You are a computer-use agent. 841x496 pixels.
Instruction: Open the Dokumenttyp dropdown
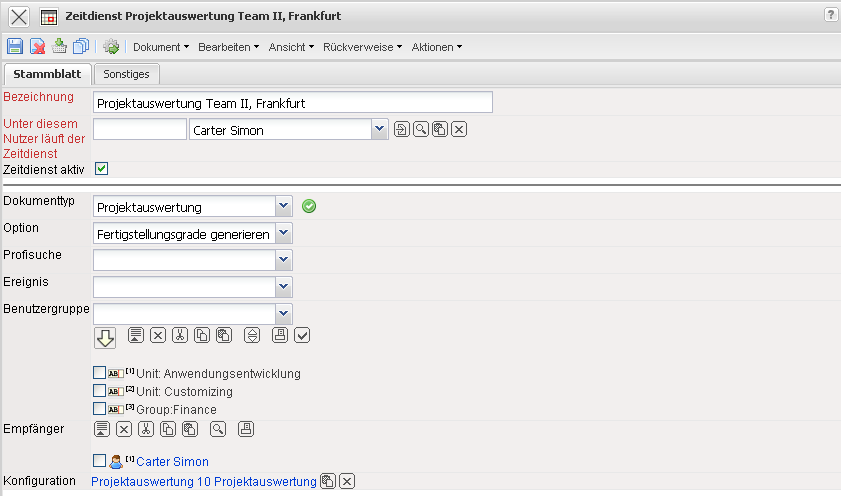click(x=284, y=206)
